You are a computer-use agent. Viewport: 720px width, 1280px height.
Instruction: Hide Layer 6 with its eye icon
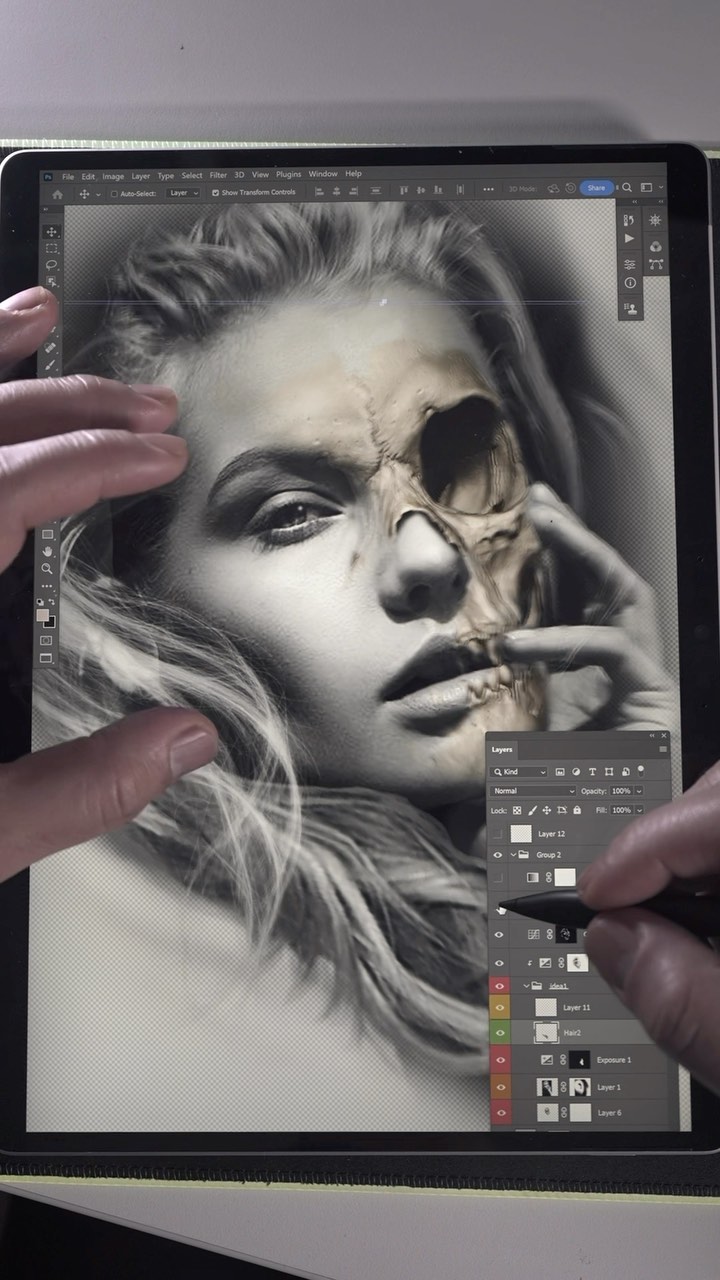[500, 1112]
